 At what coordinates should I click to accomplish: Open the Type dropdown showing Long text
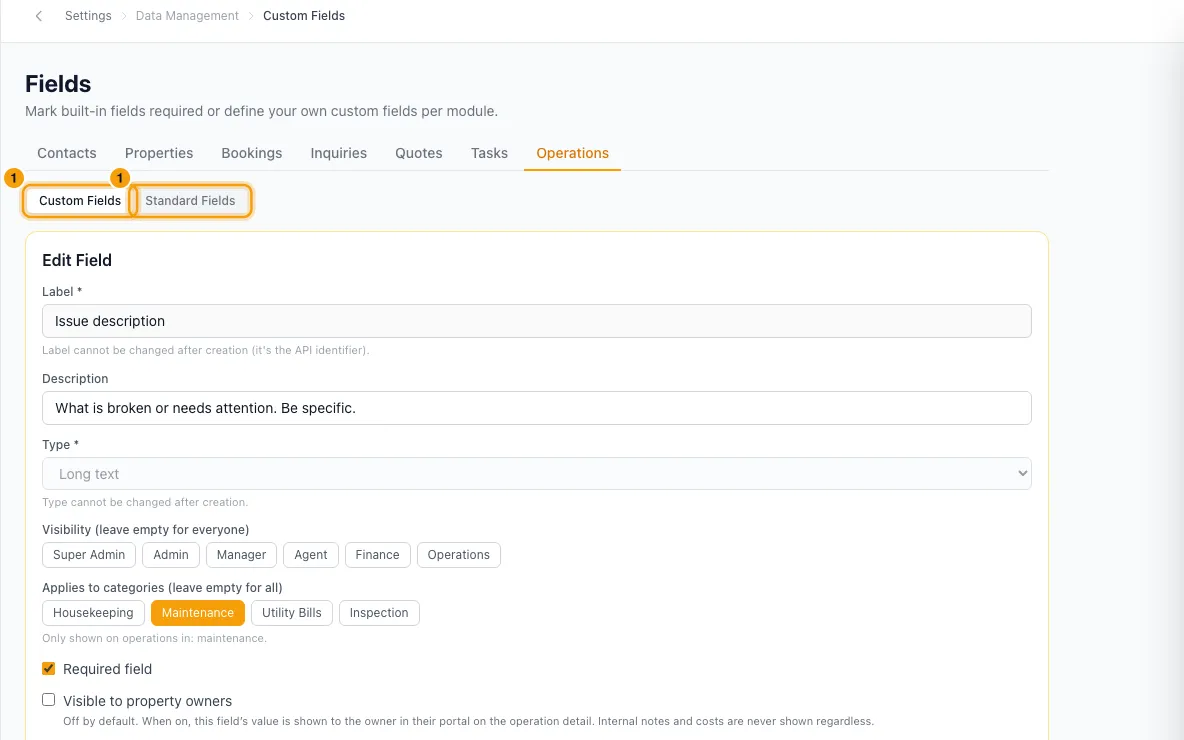click(536, 473)
